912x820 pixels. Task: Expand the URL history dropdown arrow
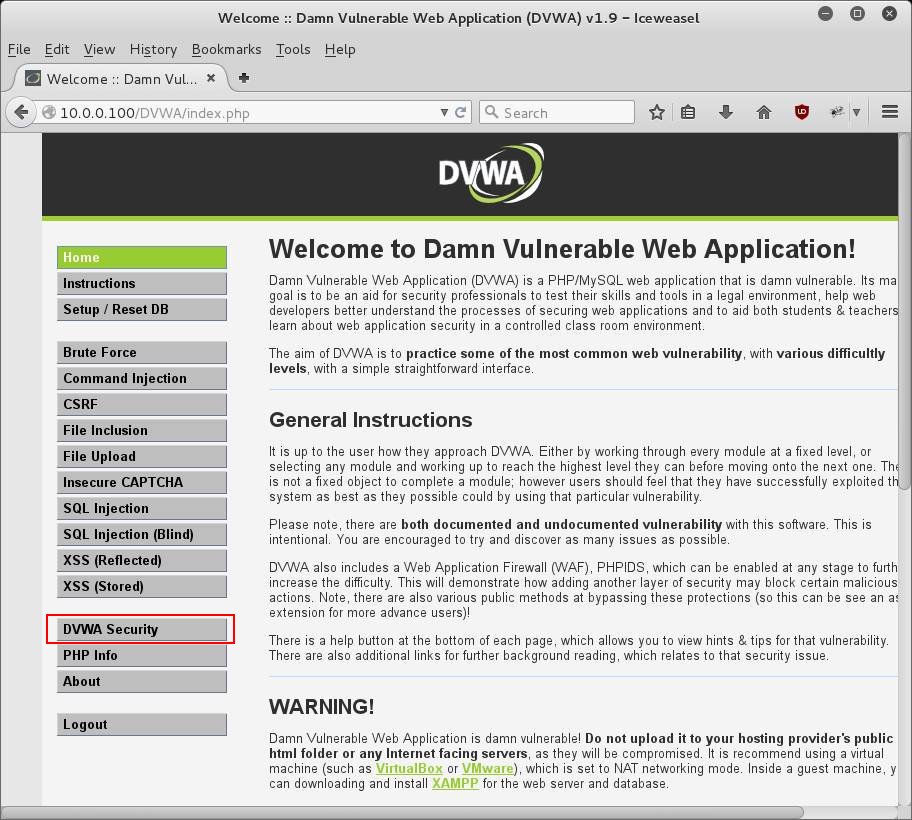click(444, 112)
